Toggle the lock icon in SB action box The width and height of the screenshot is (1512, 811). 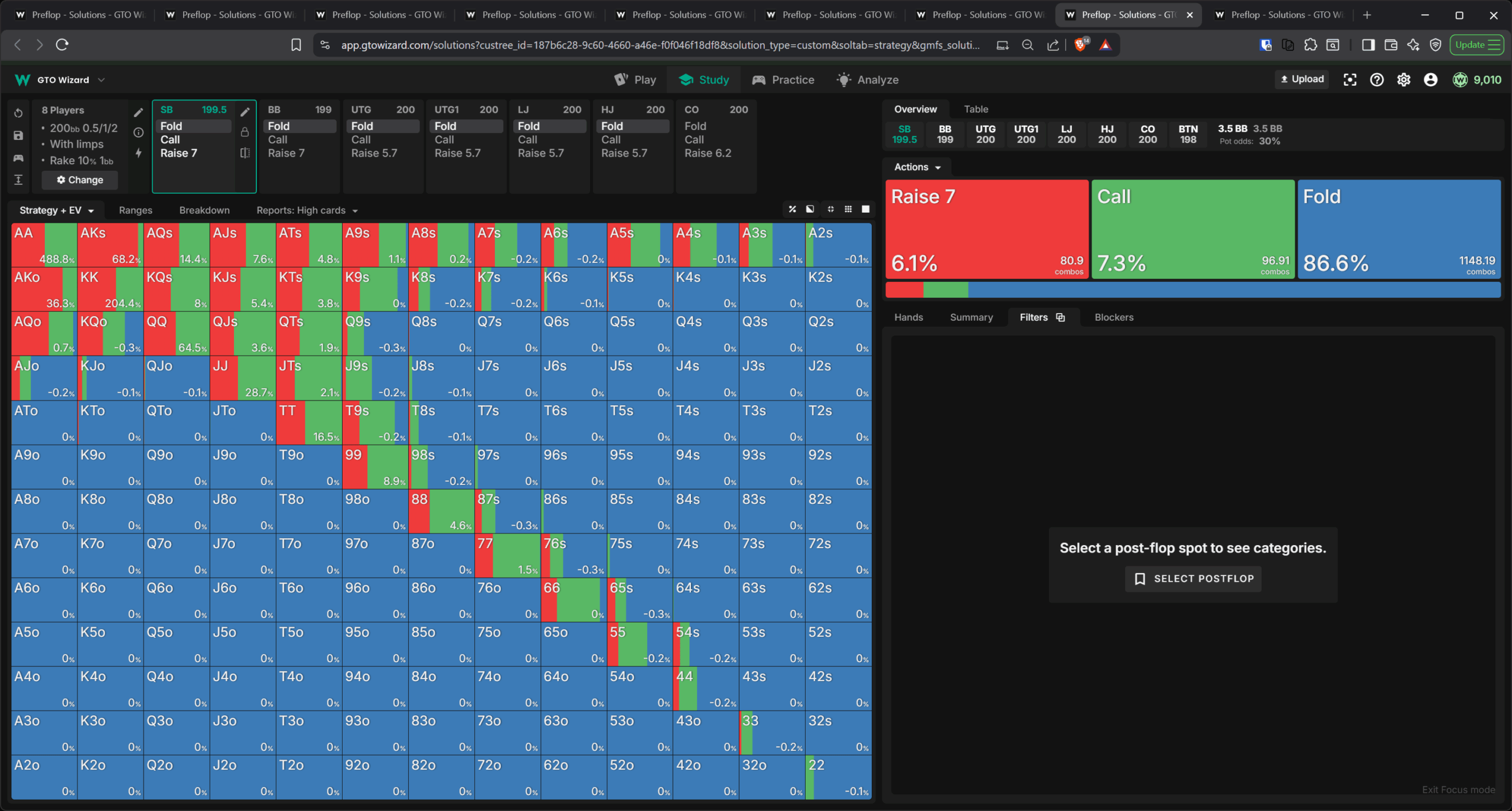pos(245,132)
